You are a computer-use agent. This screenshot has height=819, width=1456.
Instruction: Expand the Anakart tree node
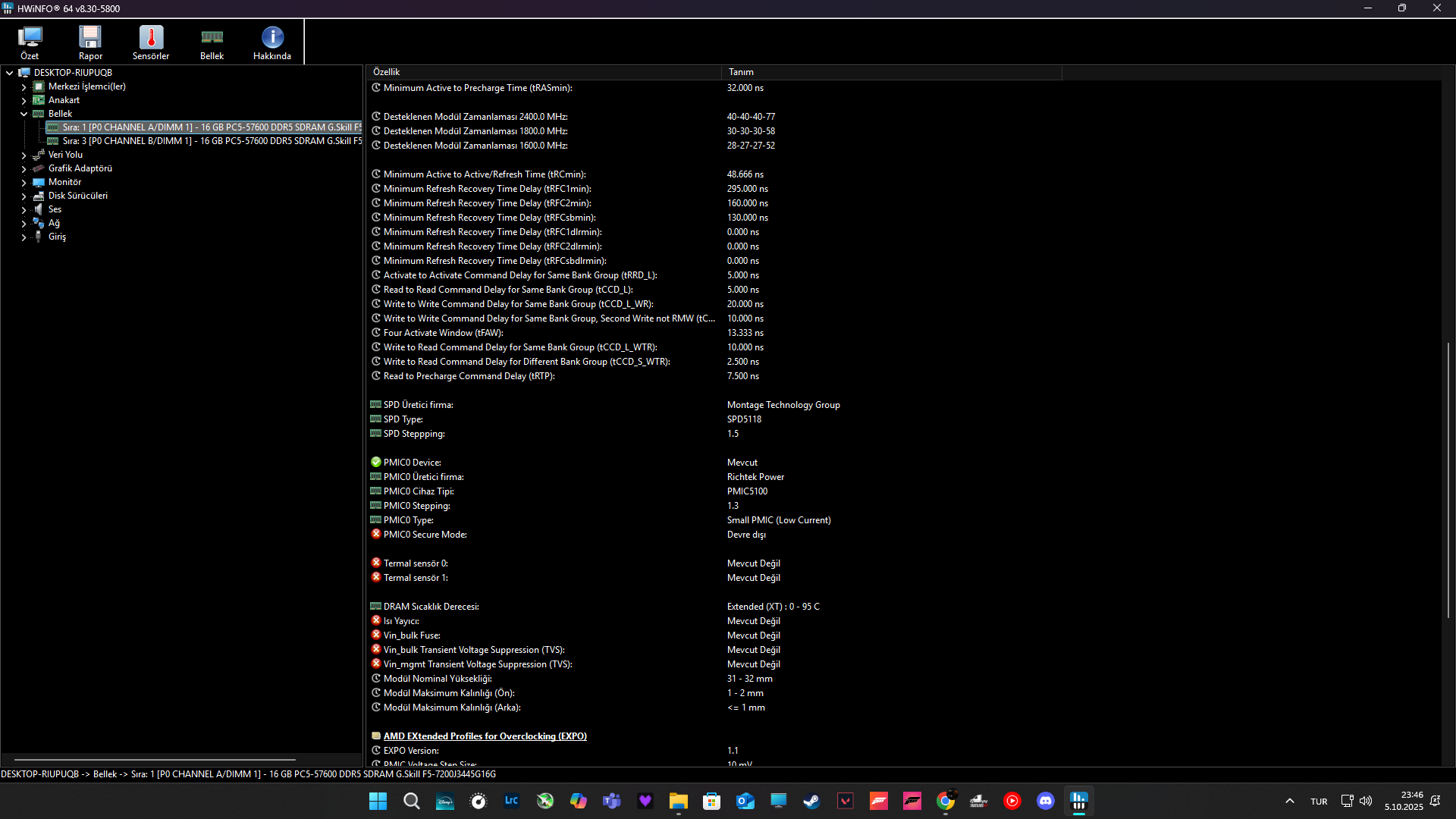point(24,100)
